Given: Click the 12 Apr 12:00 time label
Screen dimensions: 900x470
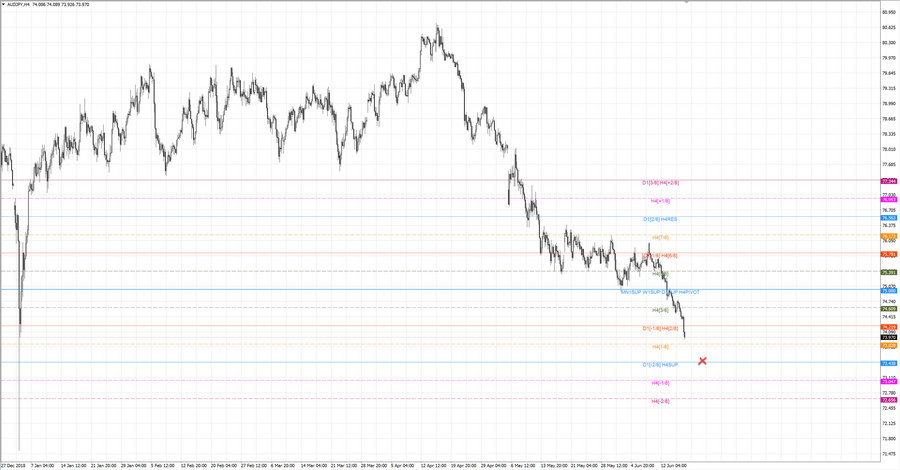Looking at the screenshot, I should coord(433,465).
